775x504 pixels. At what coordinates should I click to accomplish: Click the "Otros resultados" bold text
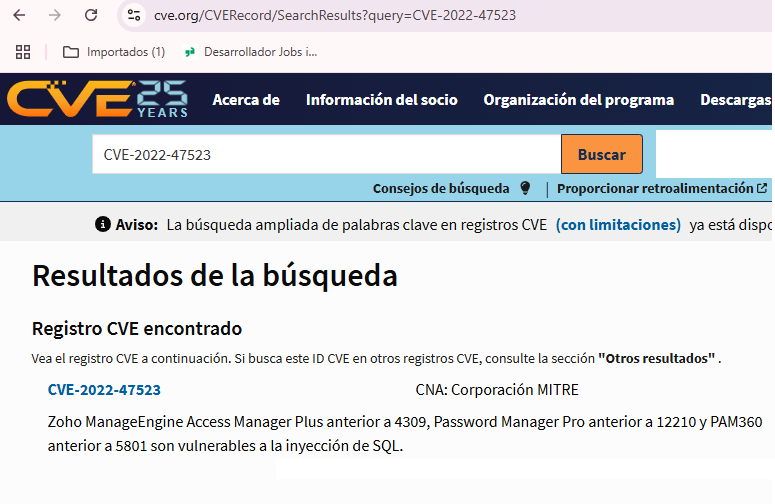click(x=657, y=358)
